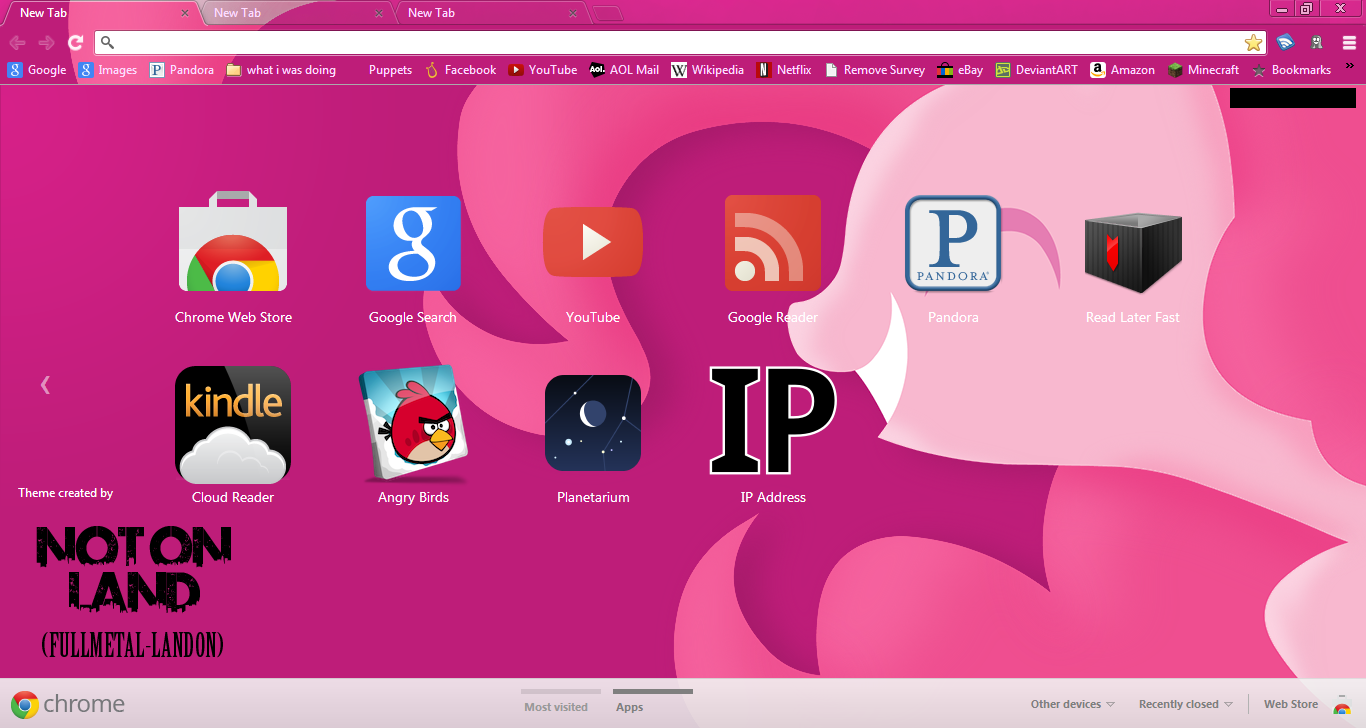Image resolution: width=1366 pixels, height=728 pixels.
Task: Bookmark this page with the star
Action: 1253,42
